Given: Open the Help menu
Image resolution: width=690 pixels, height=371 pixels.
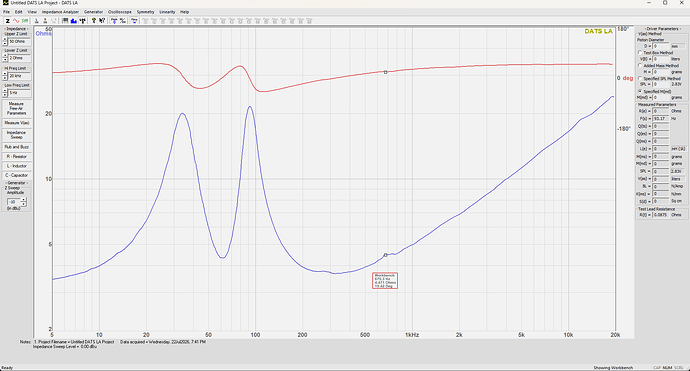Looking at the screenshot, I should [x=184, y=12].
